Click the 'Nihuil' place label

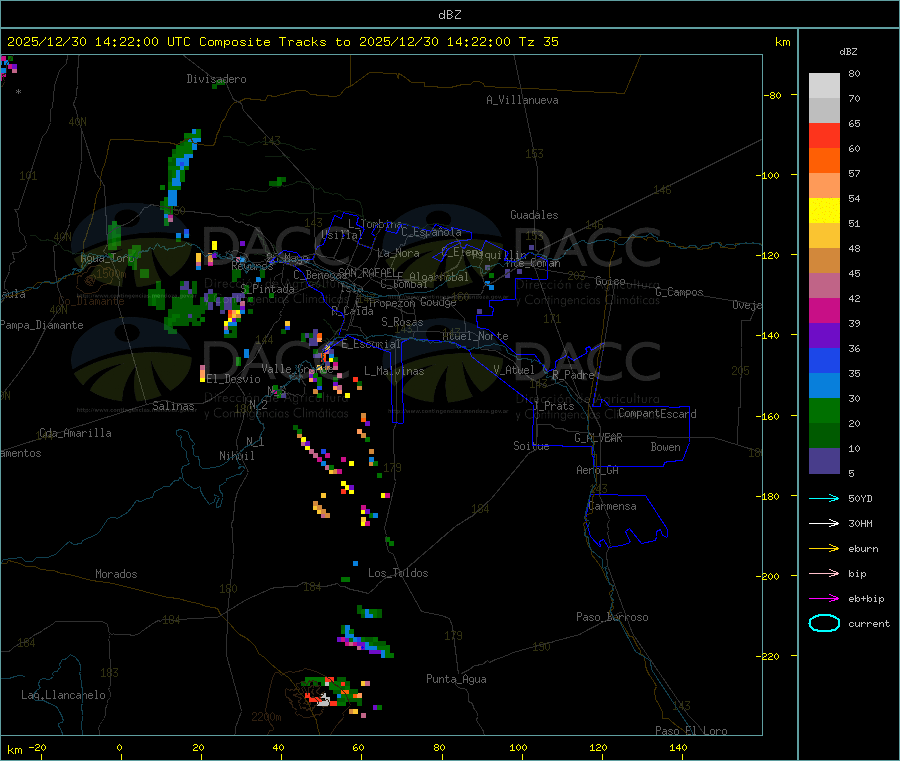pyautogui.click(x=236, y=456)
